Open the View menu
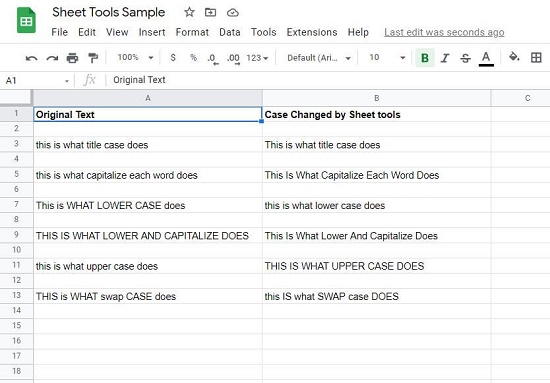 click(x=117, y=32)
